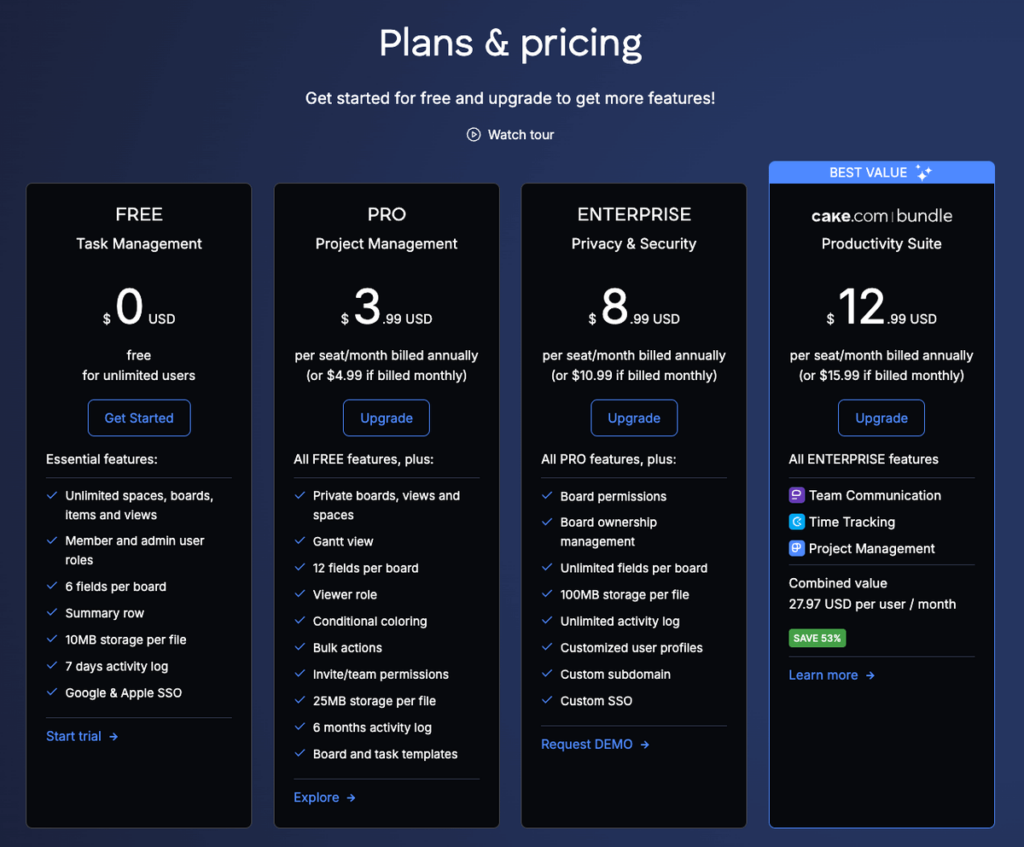
Task: Click Get Started on the FREE plan
Action: click(x=139, y=418)
